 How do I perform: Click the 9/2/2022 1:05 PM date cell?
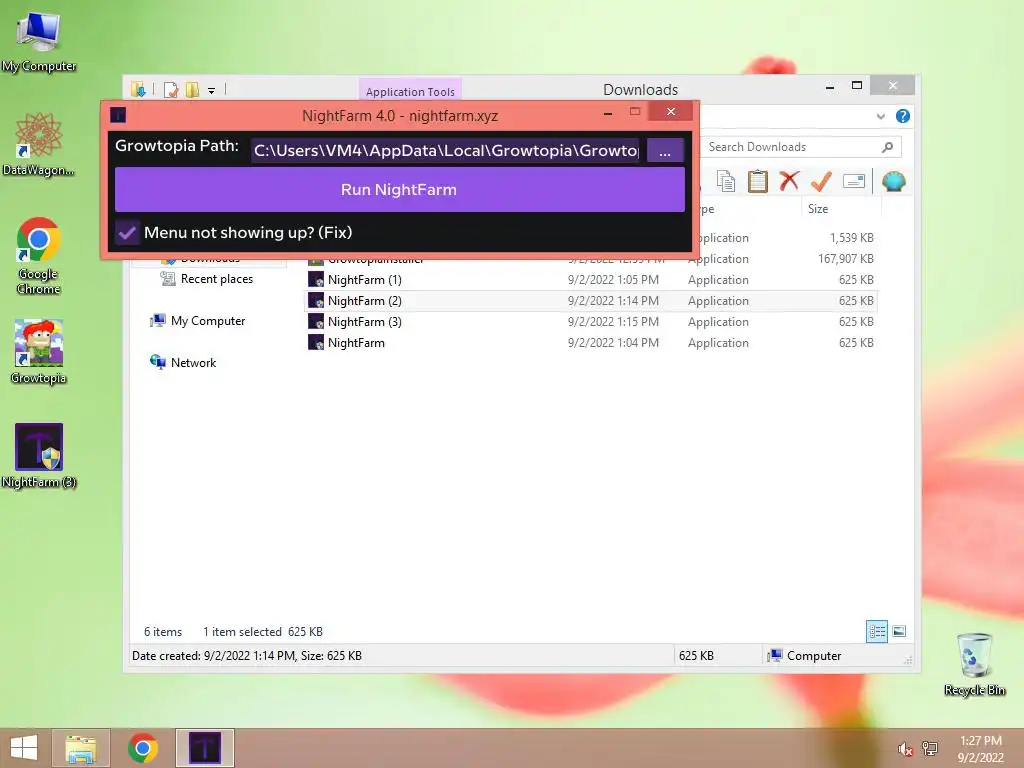(613, 280)
